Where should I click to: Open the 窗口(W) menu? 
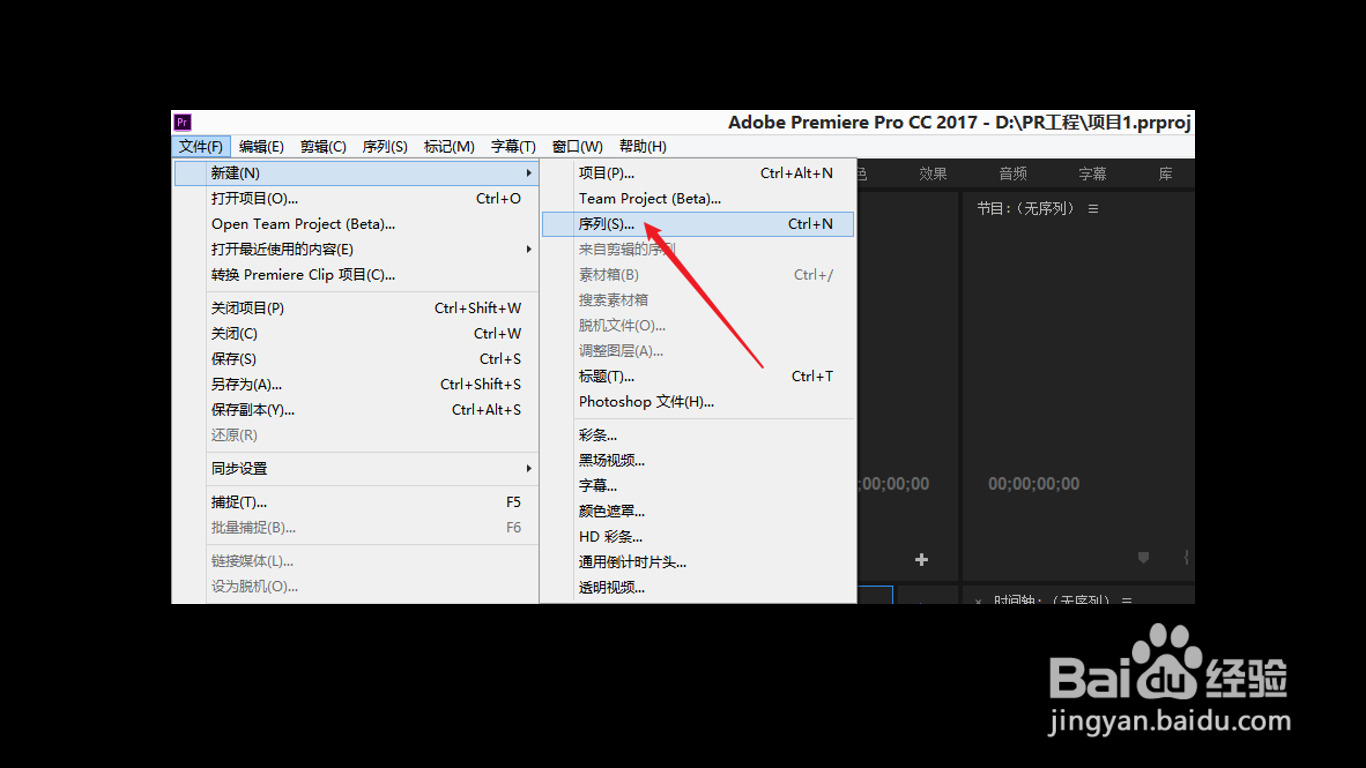(577, 147)
